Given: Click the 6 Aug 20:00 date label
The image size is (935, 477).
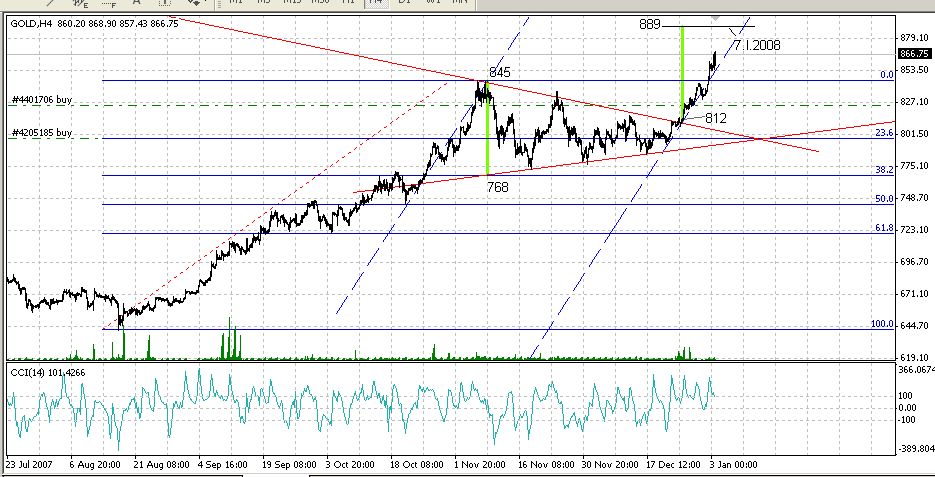Looking at the screenshot, I should (x=95, y=464).
